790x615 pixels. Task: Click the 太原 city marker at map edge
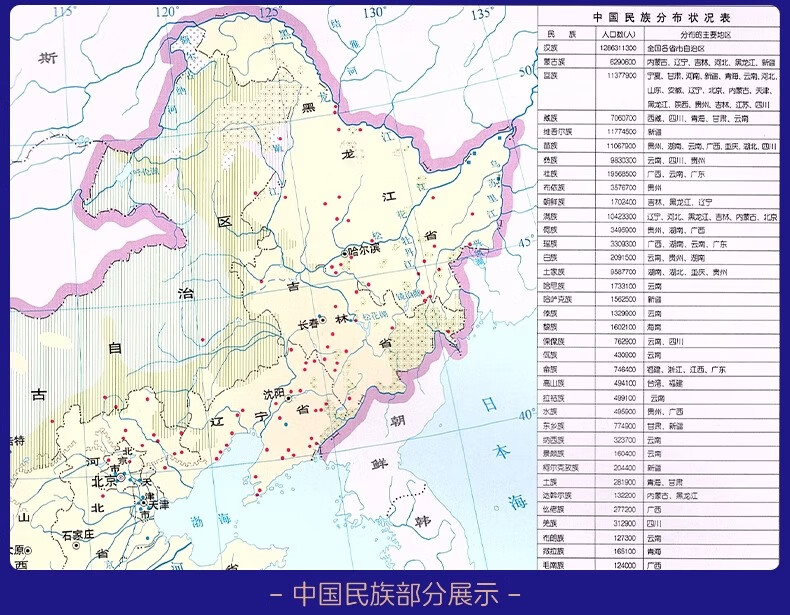pyautogui.click(x=28, y=551)
